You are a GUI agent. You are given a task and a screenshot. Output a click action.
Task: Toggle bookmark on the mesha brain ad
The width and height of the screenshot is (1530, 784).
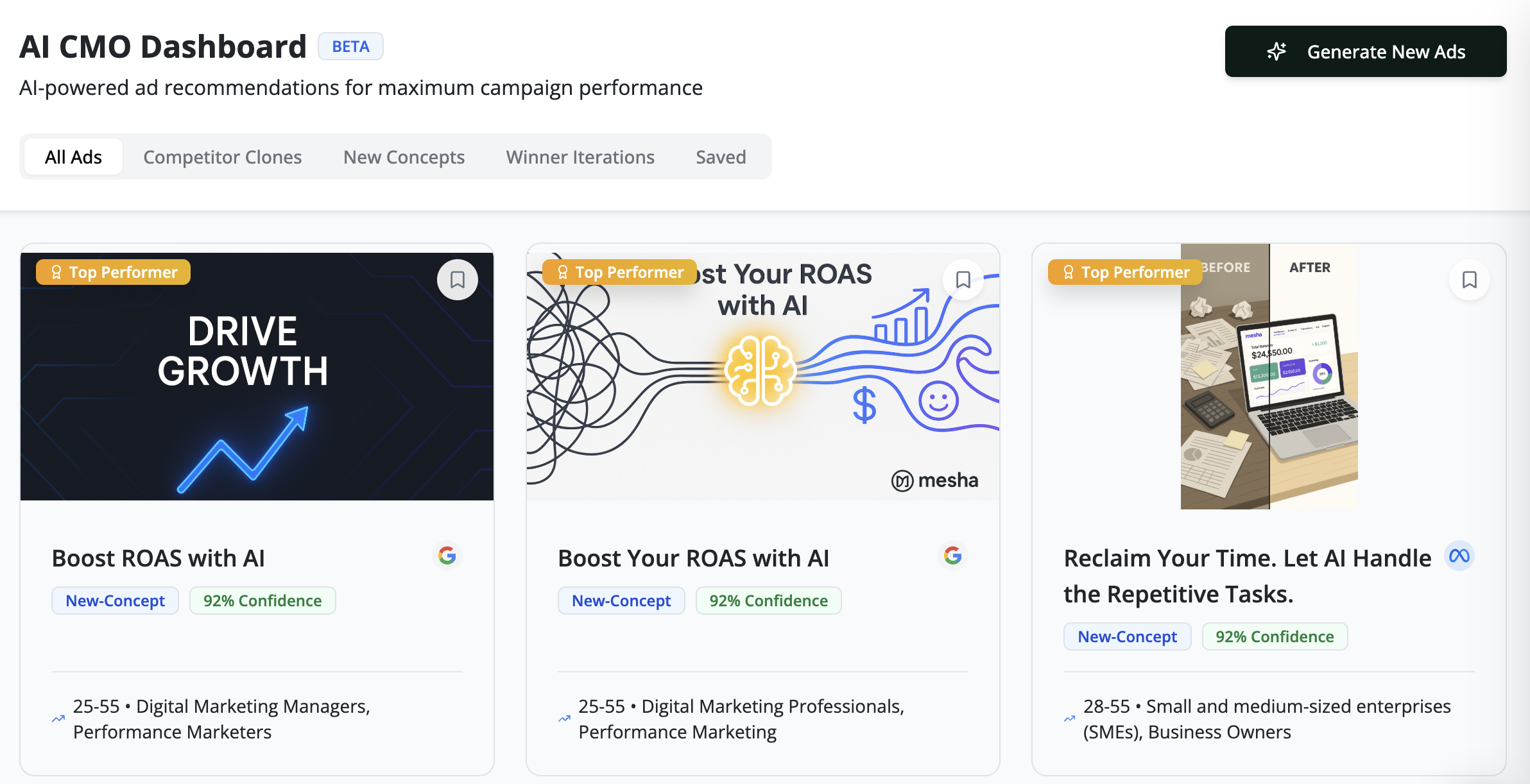pyautogui.click(x=963, y=280)
